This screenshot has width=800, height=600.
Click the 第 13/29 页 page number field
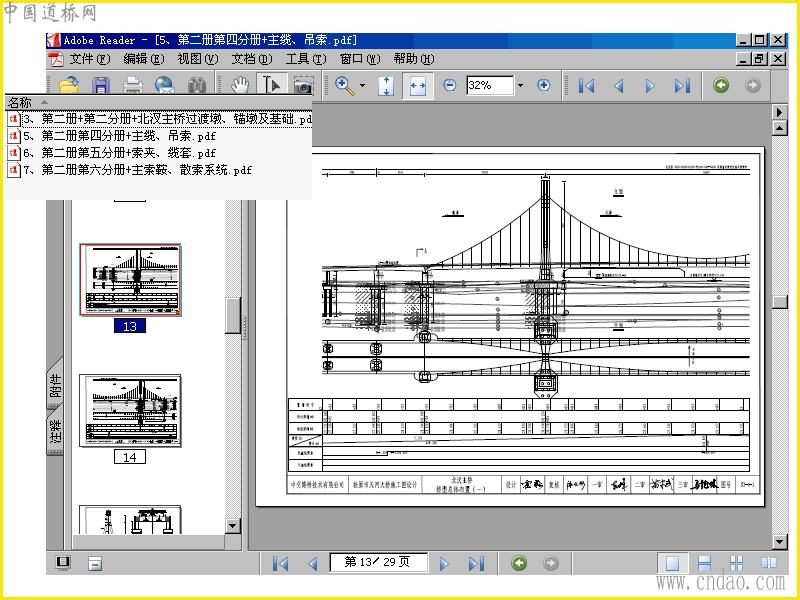click(378, 562)
